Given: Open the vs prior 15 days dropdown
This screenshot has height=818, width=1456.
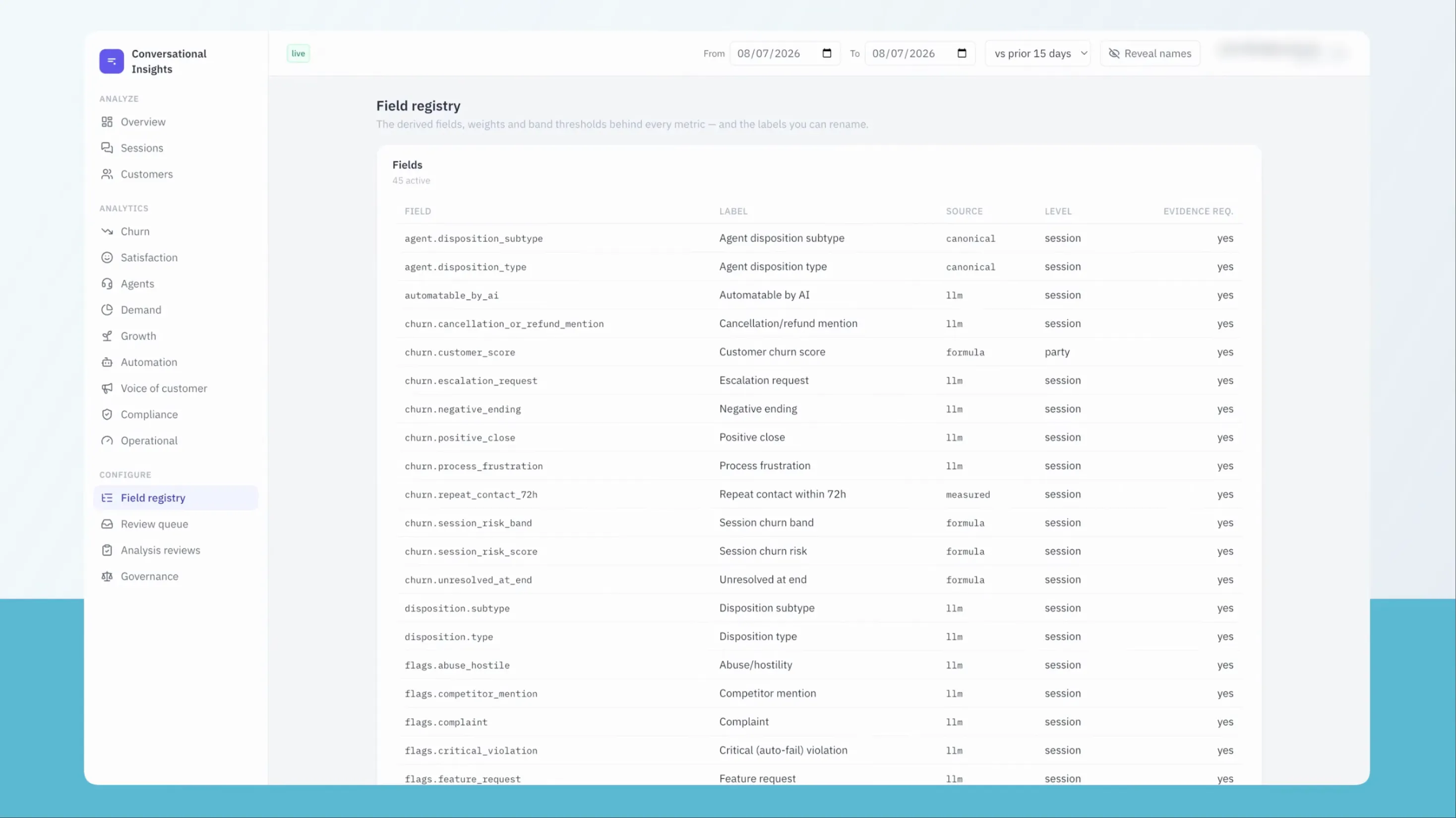Looking at the screenshot, I should (x=1038, y=53).
